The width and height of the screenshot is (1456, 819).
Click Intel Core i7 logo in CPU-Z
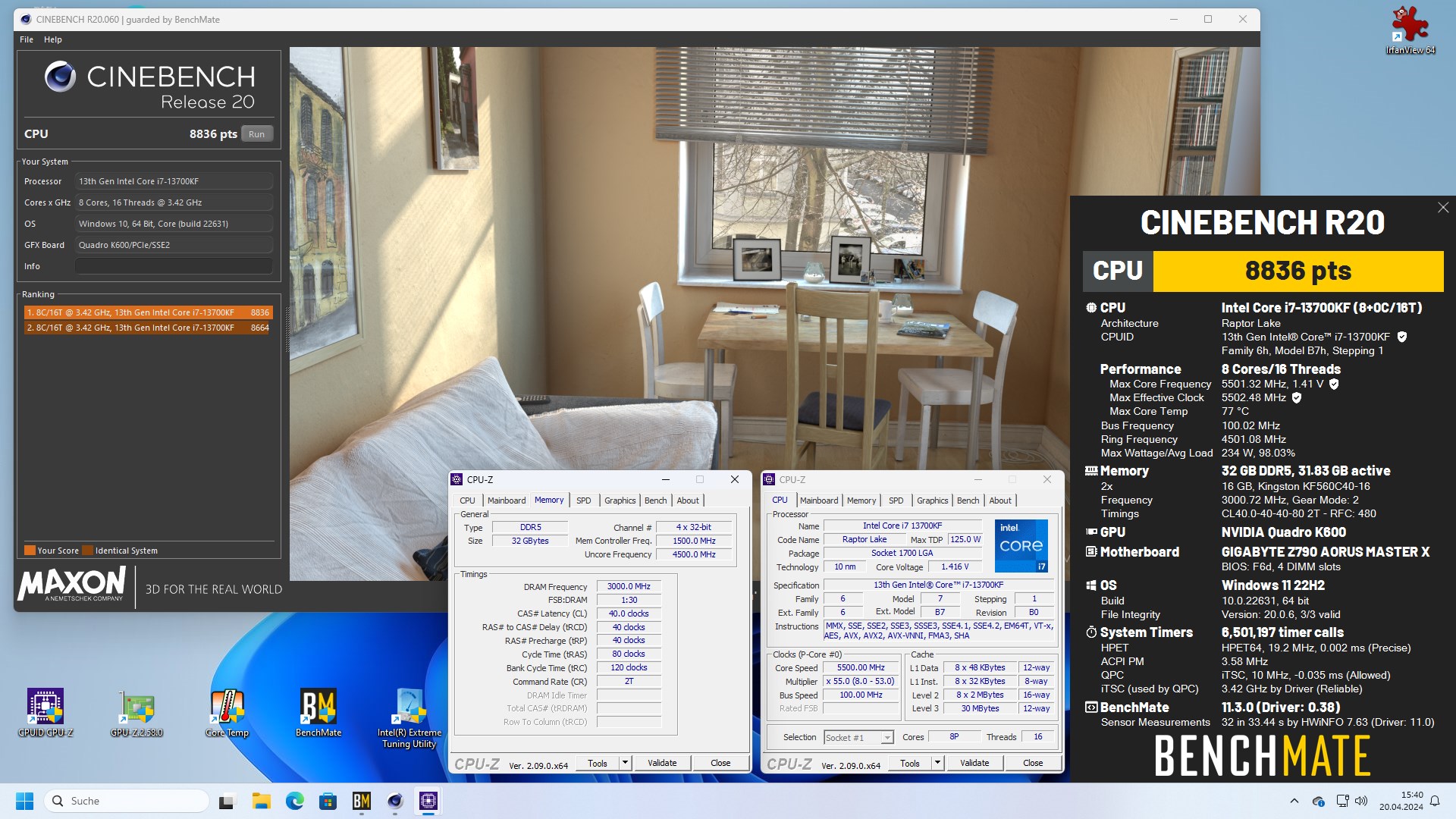(1021, 545)
